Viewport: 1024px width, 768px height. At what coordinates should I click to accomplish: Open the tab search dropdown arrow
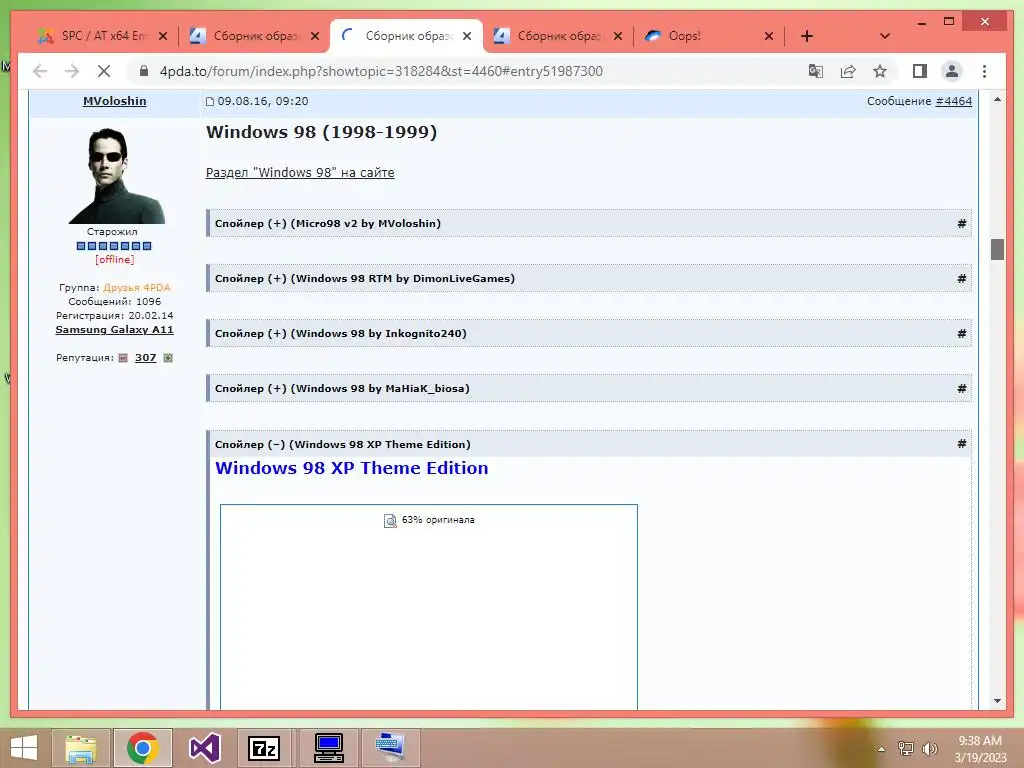click(x=885, y=36)
